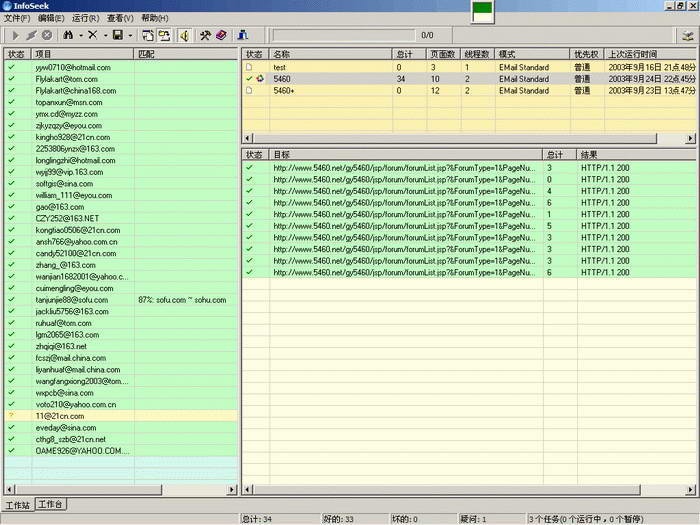Image resolution: width=700 pixels, height=525 pixels.
Task: Open dropdown arrow beside binoculars icon
Action: tap(80, 35)
